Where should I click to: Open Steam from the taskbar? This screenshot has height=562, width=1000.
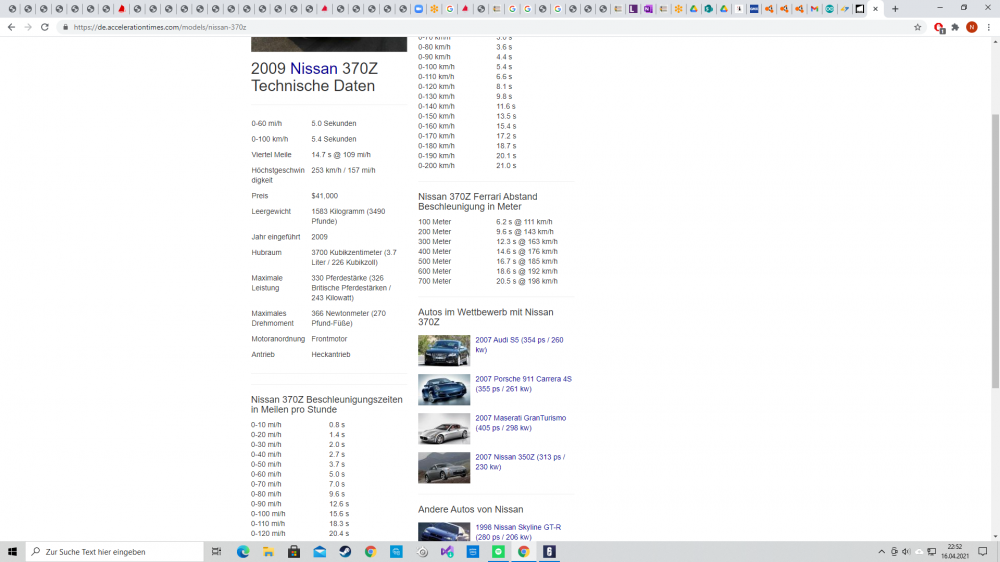pos(345,552)
